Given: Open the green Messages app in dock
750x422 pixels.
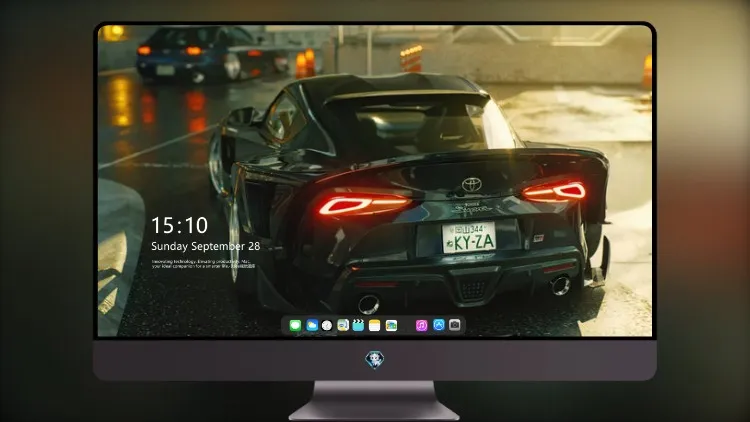Looking at the screenshot, I should [x=295, y=325].
